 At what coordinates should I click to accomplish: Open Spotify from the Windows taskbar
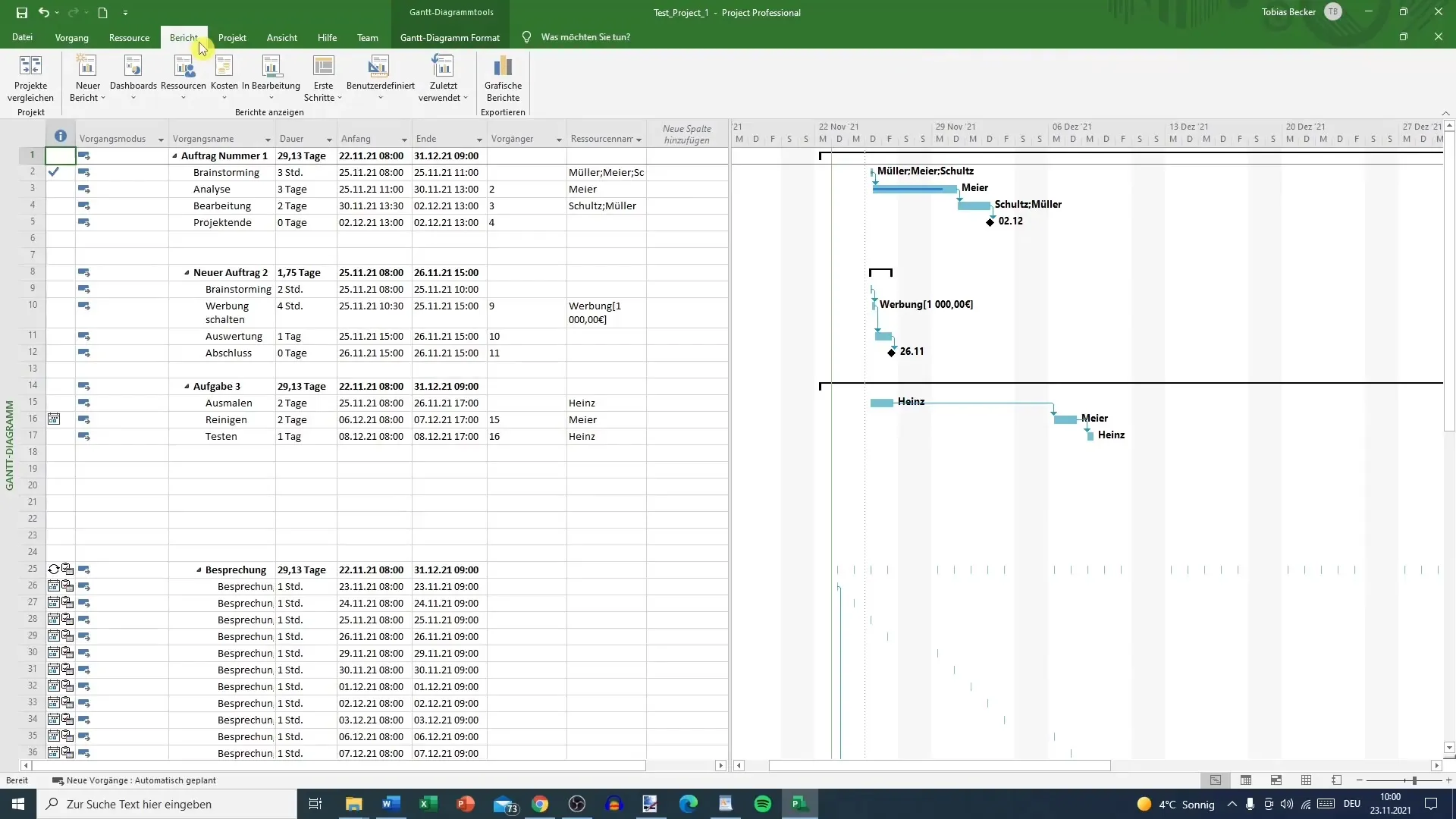click(x=763, y=804)
